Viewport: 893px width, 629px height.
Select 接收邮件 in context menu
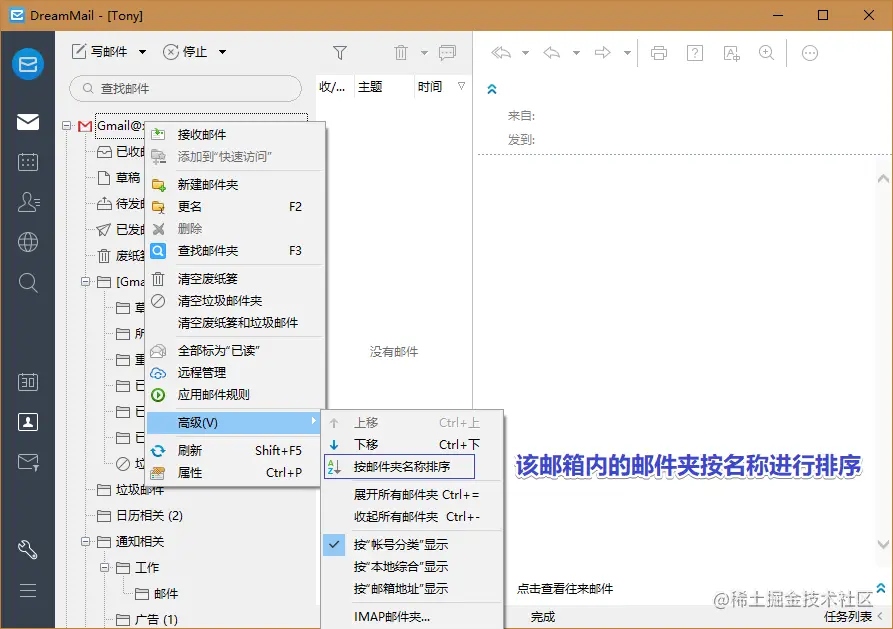tap(235, 134)
